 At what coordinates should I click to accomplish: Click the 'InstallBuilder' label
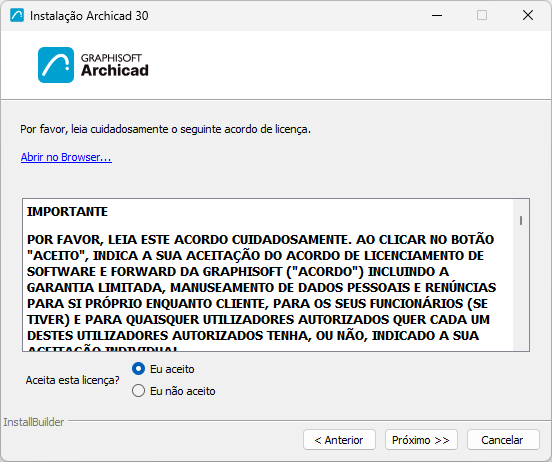34,422
